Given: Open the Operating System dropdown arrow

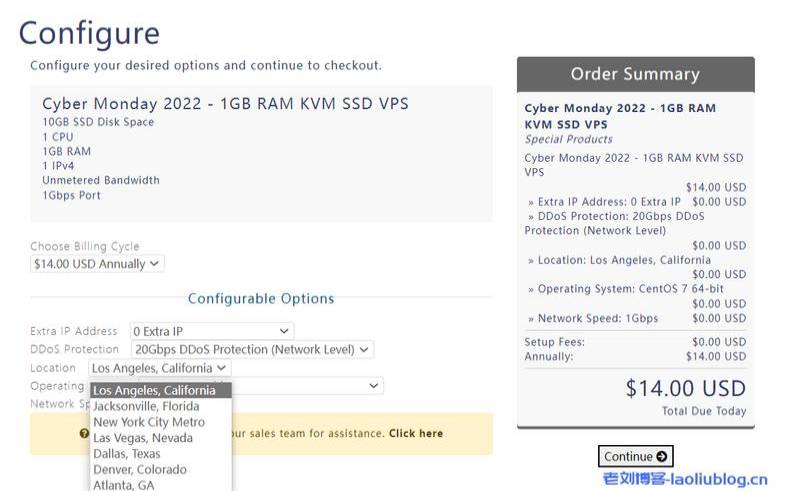Looking at the screenshot, I should (374, 386).
